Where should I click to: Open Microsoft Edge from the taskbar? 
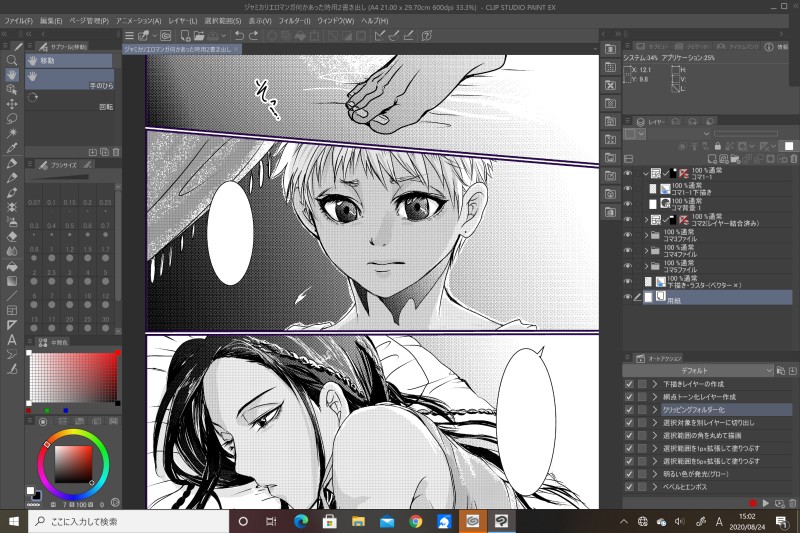point(301,521)
